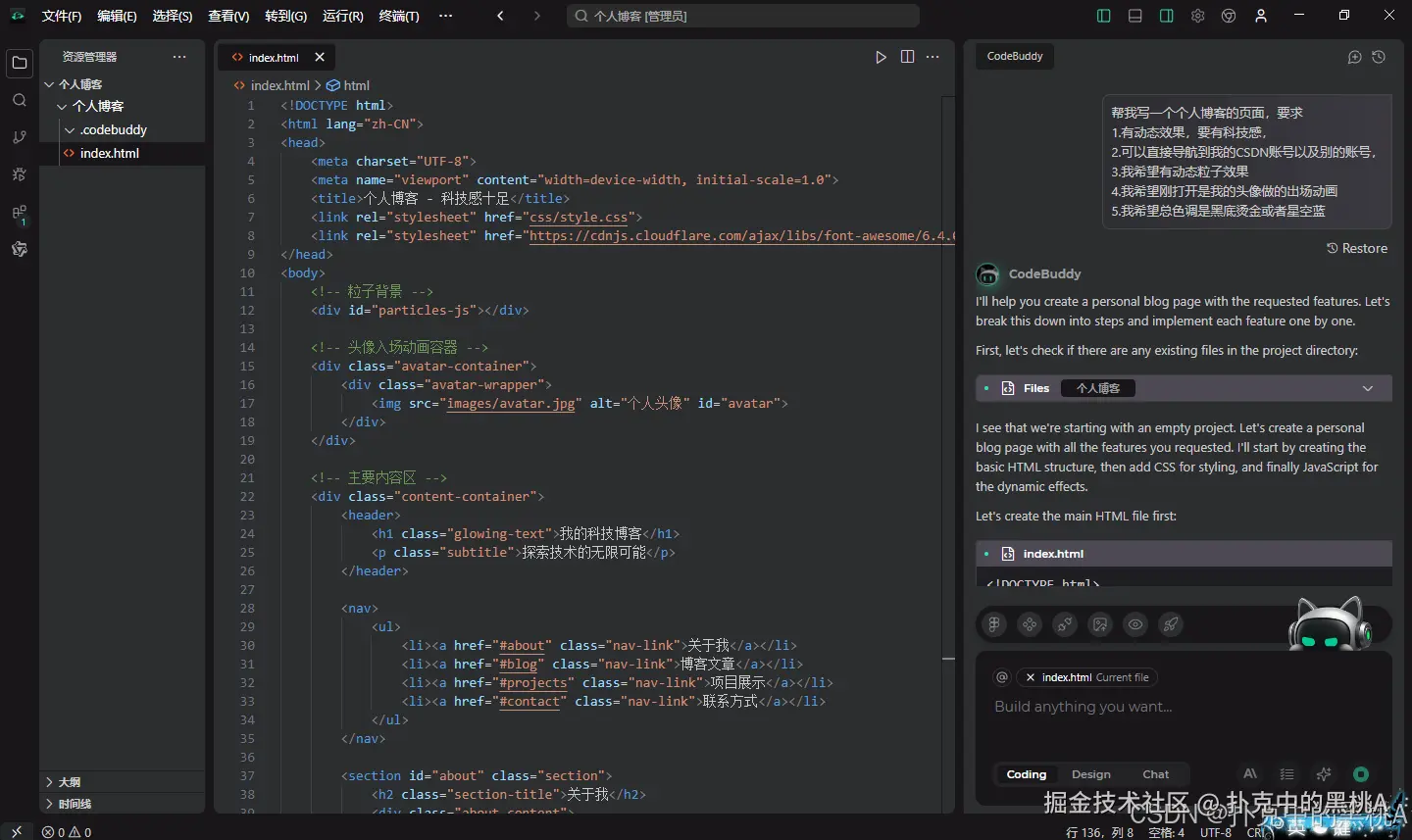
Task: Toggle the bottom panel layout button
Action: point(1135,16)
